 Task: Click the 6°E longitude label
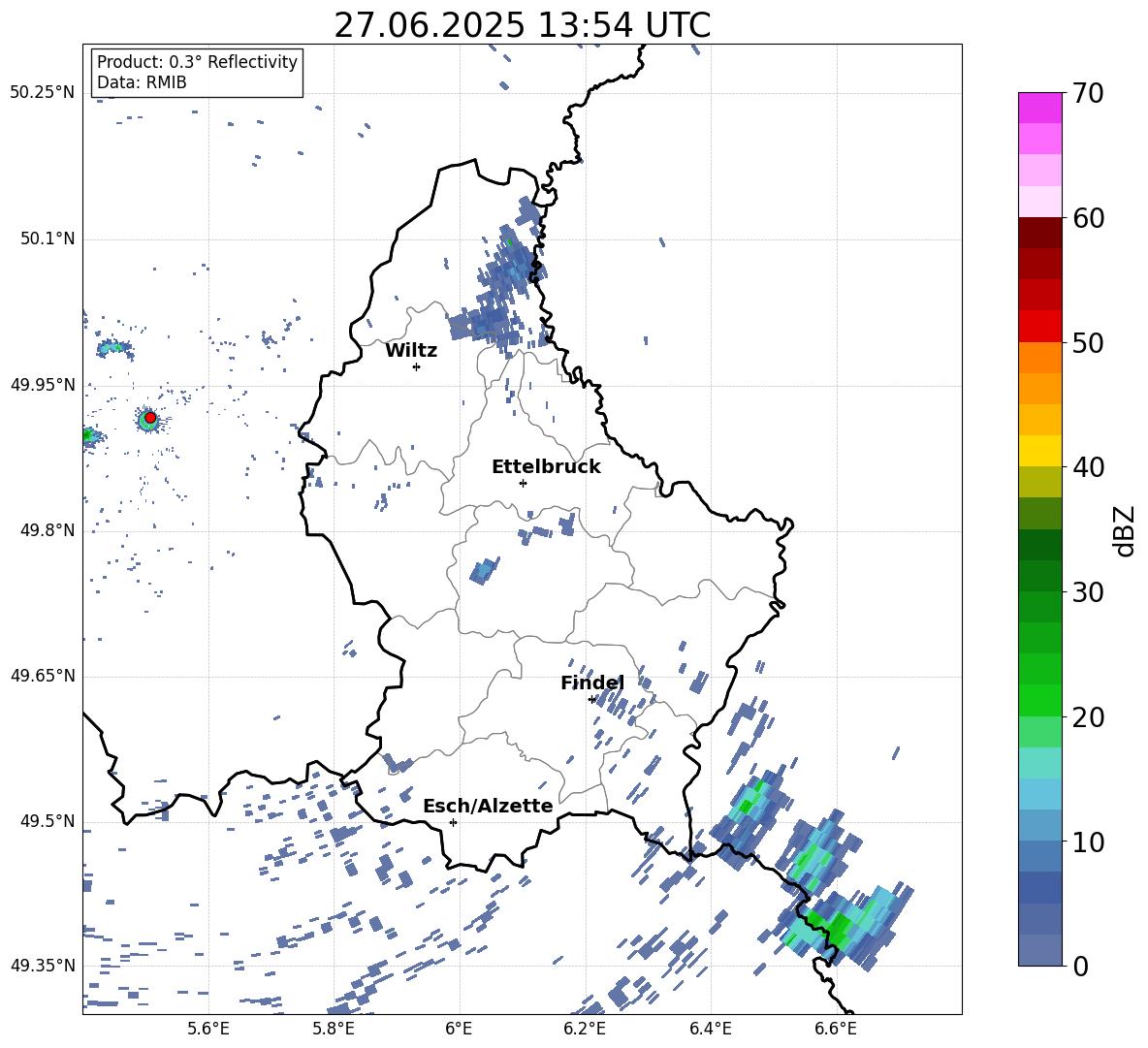[459, 1029]
